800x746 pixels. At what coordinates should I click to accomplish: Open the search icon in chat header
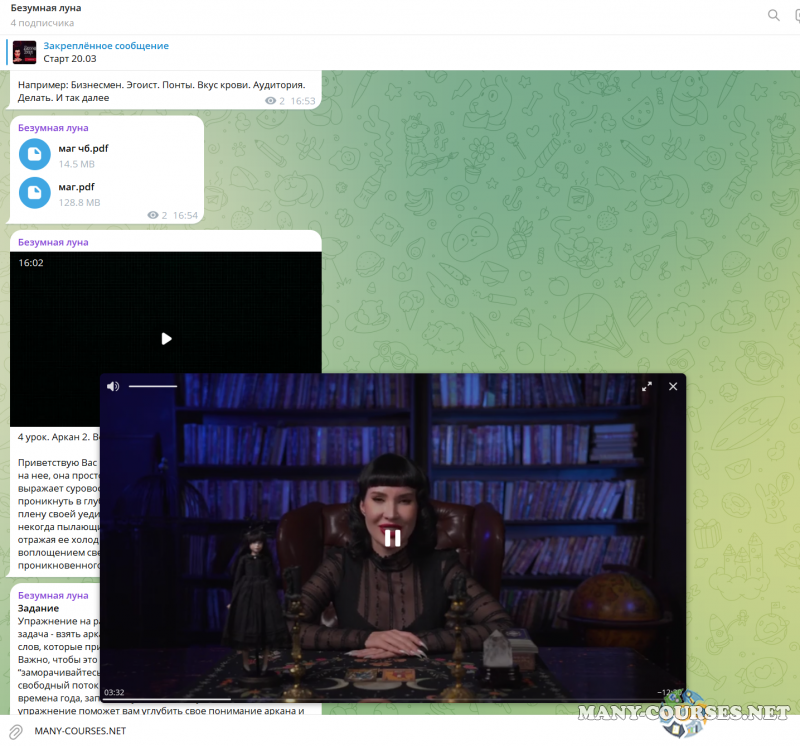click(773, 15)
